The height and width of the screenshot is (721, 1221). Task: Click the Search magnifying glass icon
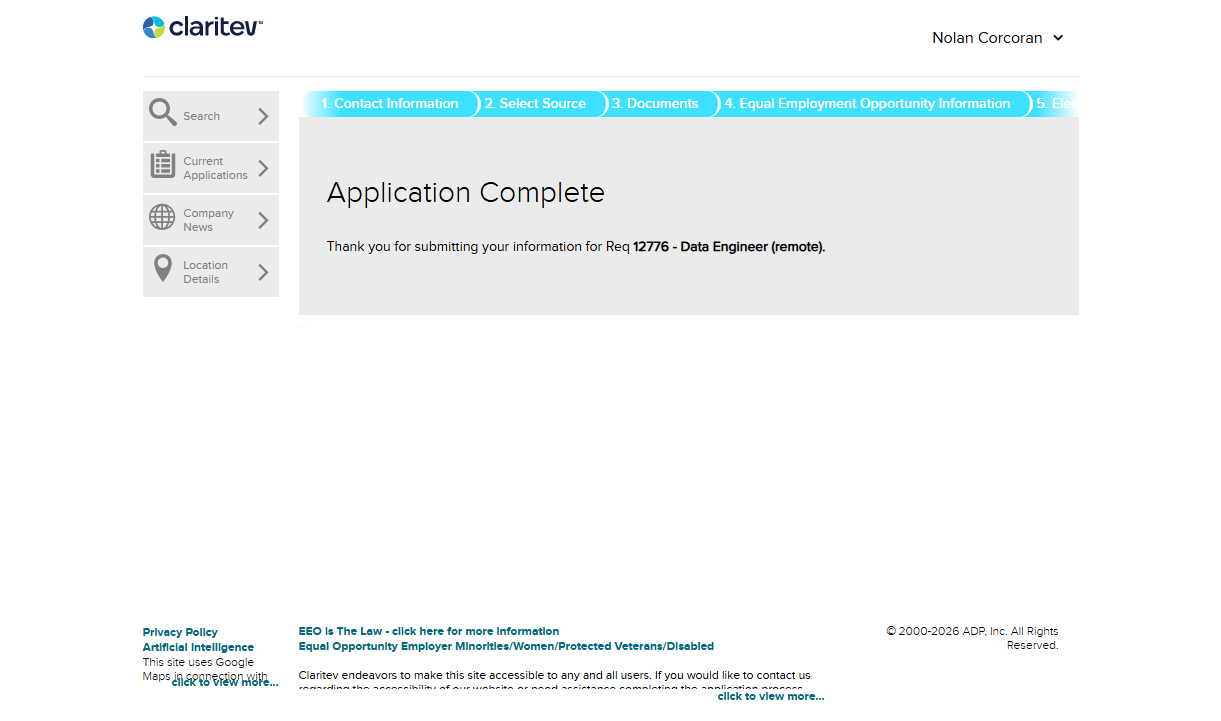coord(163,112)
